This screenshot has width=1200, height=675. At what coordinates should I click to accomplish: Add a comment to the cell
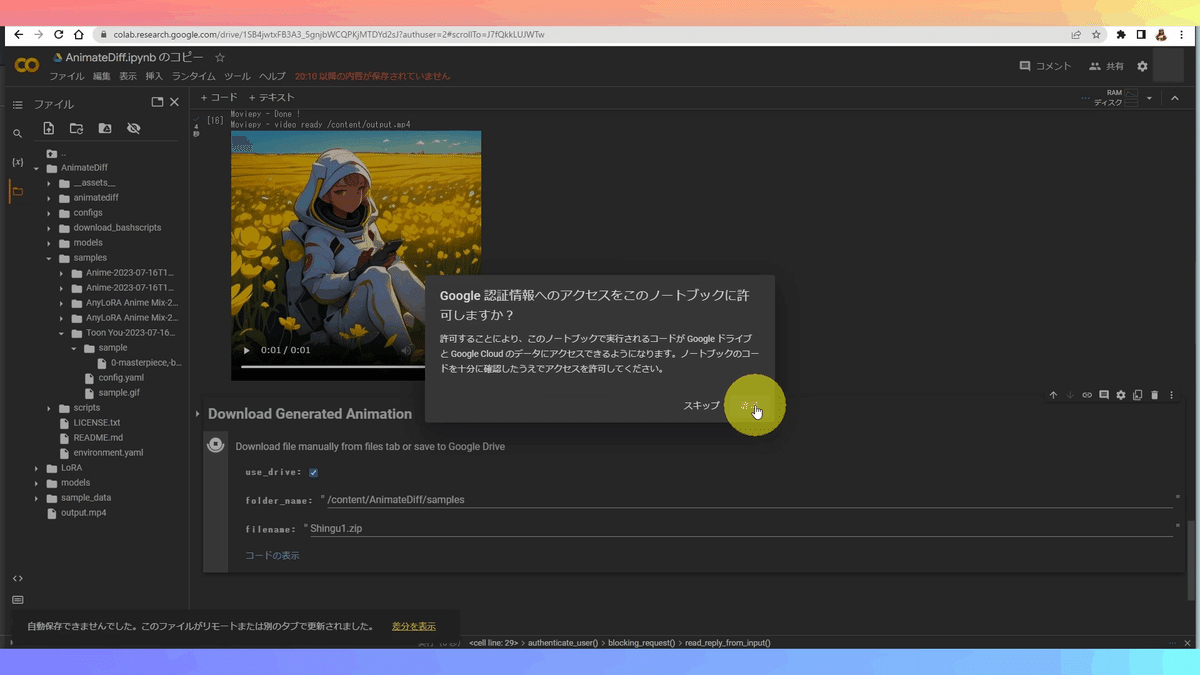(1104, 395)
